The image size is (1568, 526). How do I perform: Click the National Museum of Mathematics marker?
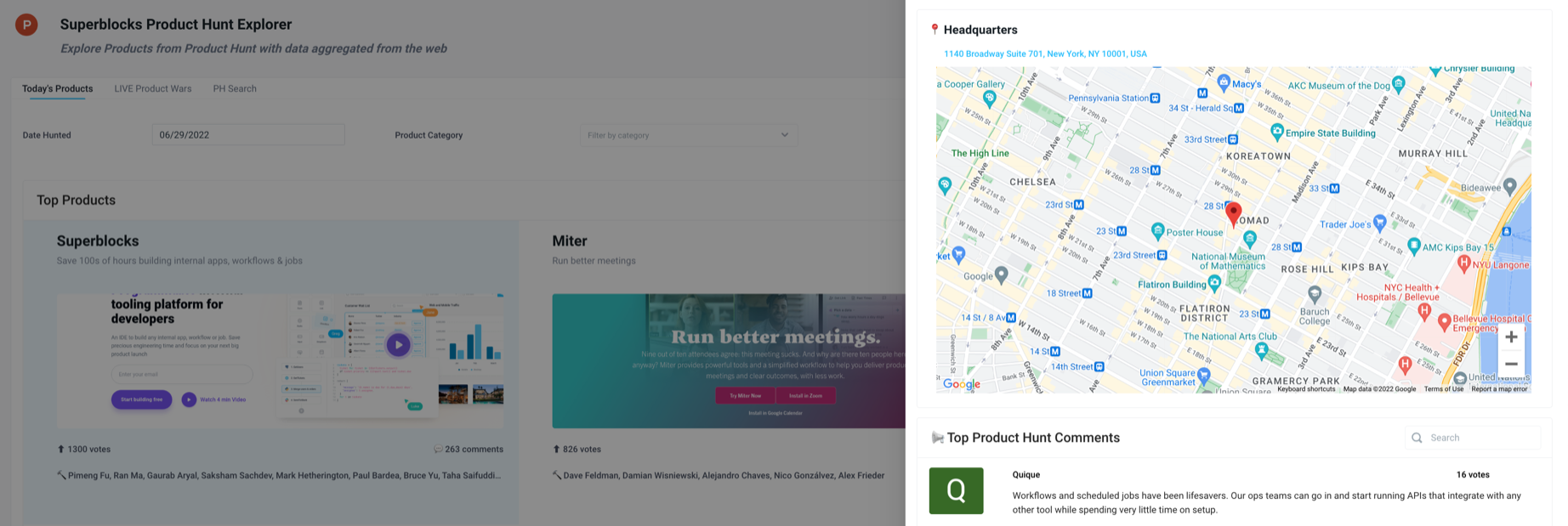(x=1249, y=239)
